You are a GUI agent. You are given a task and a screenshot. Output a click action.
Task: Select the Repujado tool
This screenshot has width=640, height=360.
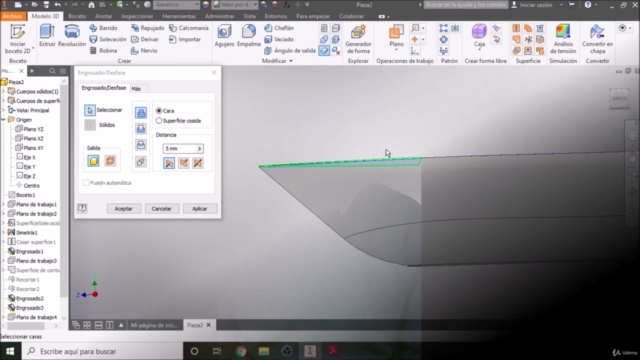[147, 28]
